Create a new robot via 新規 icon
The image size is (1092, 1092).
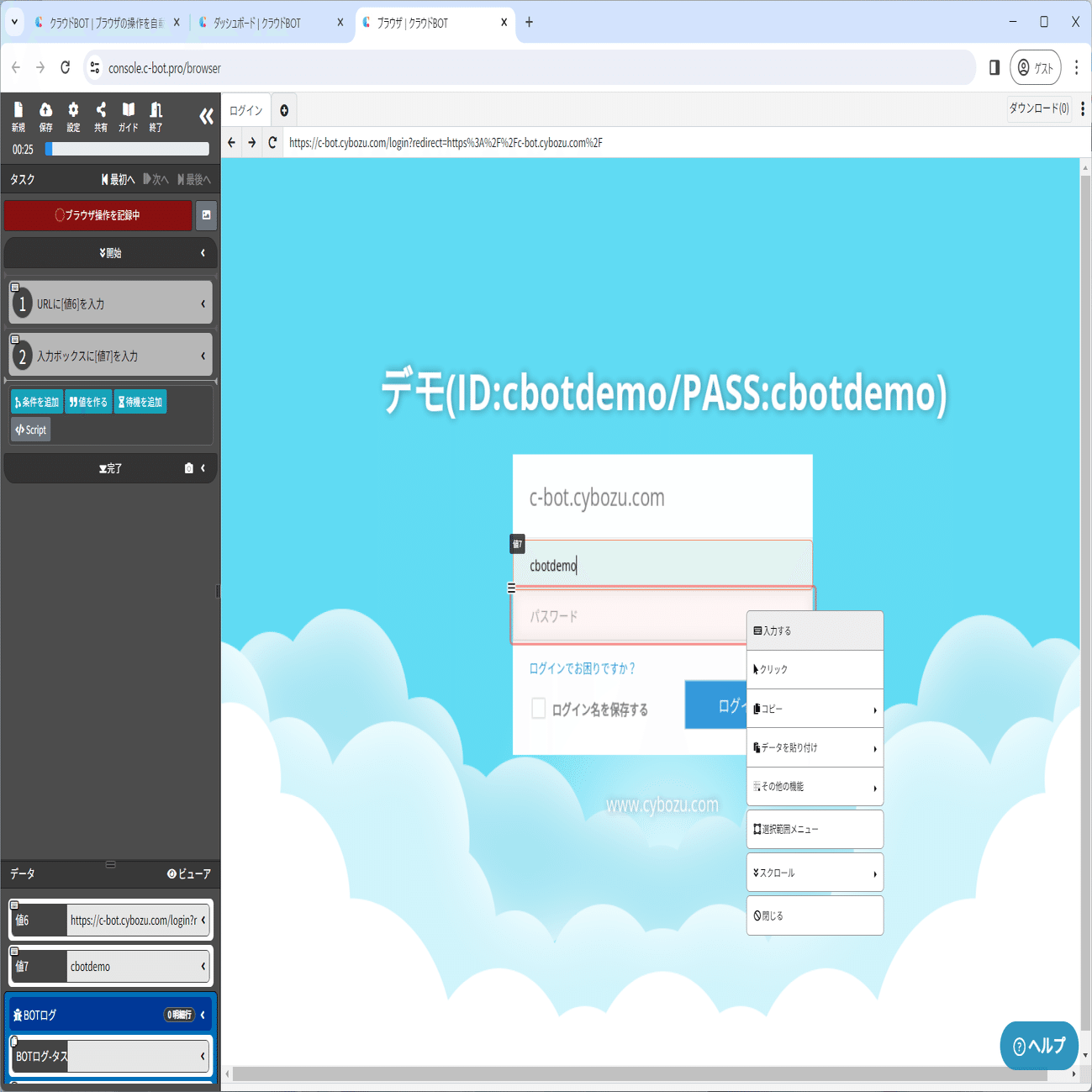[18, 115]
